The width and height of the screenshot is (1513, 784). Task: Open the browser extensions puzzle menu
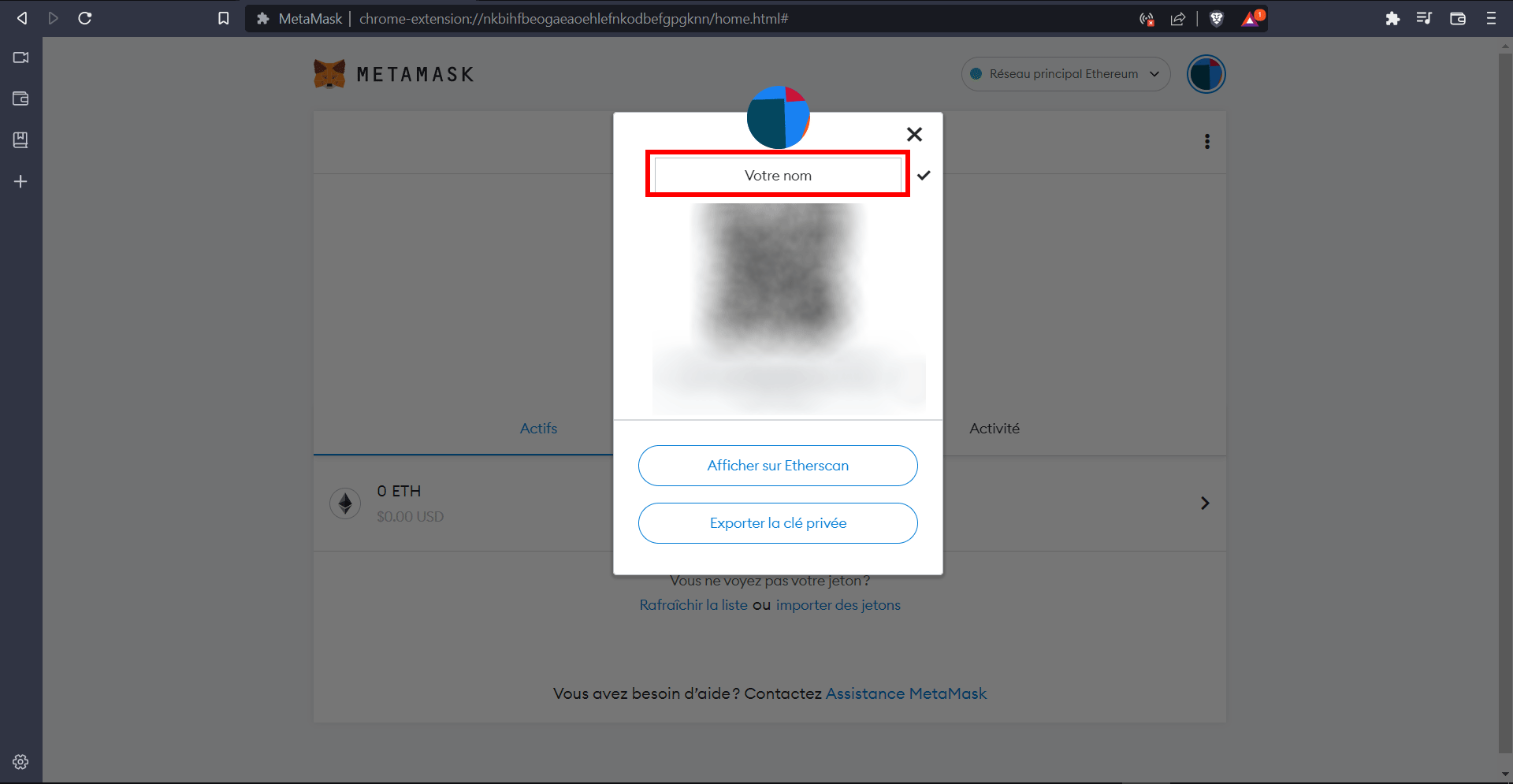(x=1392, y=18)
